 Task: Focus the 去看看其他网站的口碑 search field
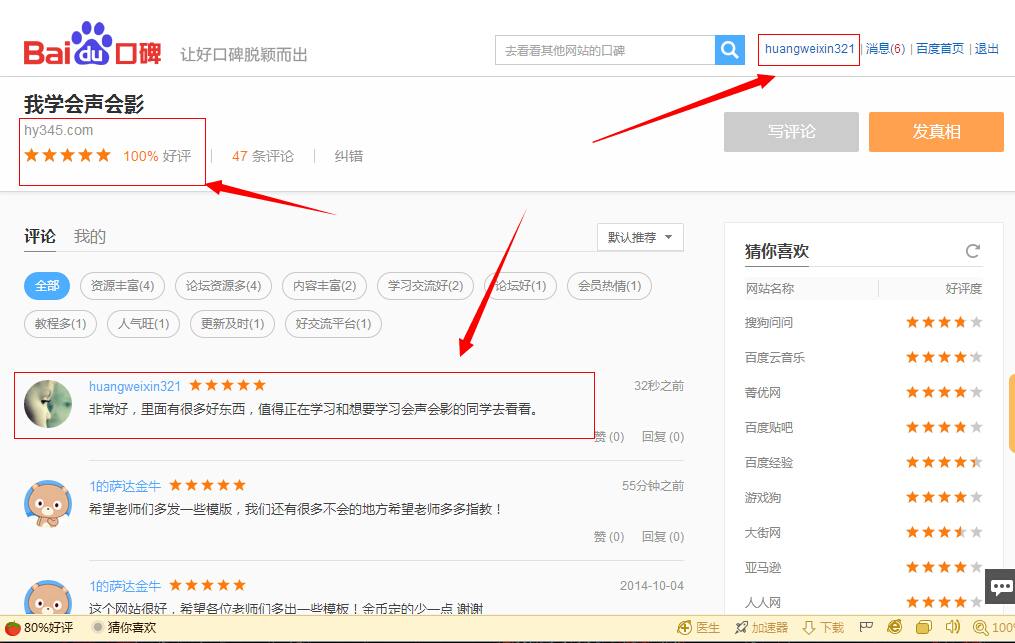[x=604, y=50]
